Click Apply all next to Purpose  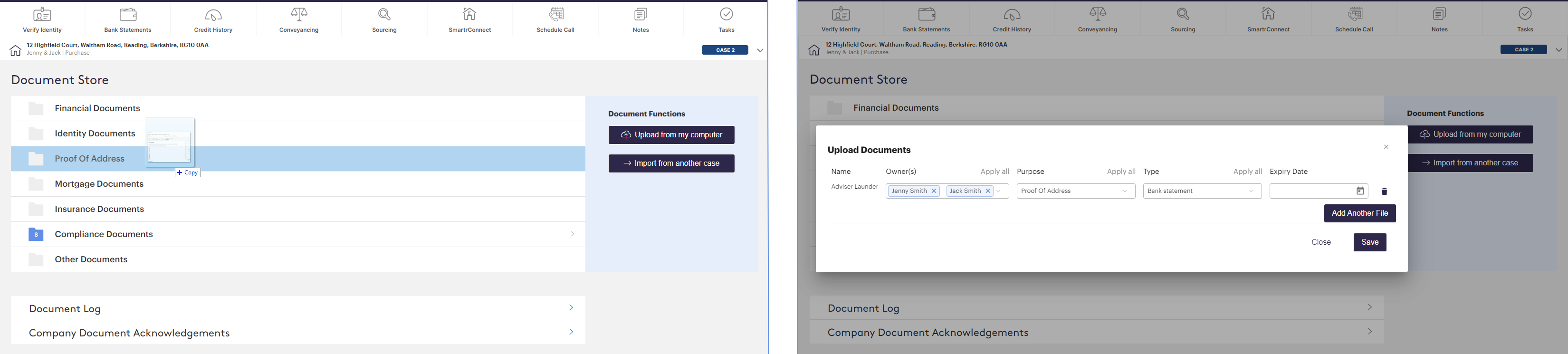[1121, 172]
